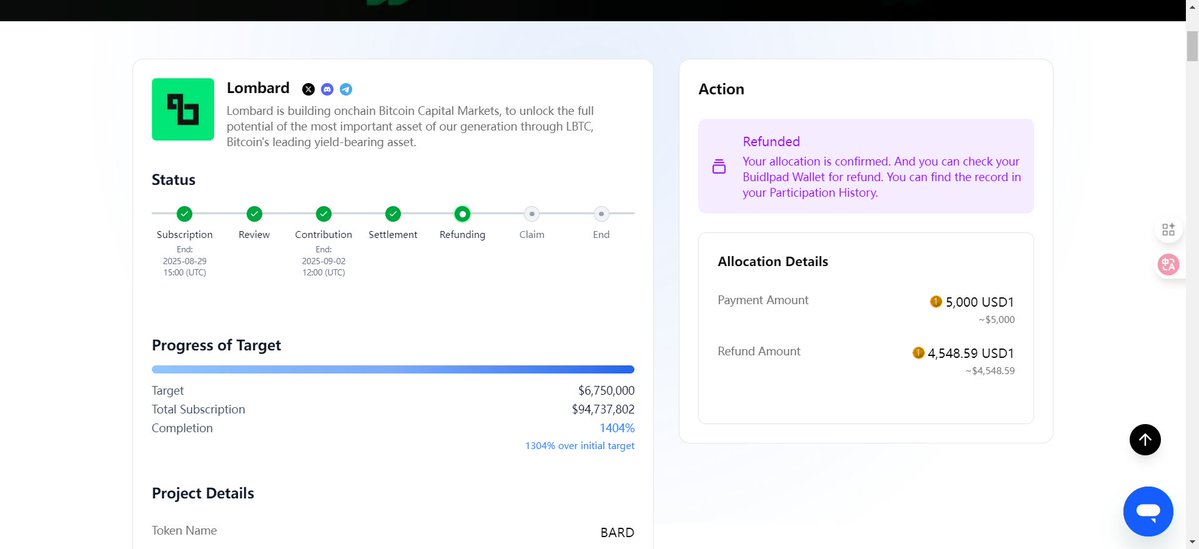Viewport: 1199px width, 549px height.
Task: Select the End step marker
Action: point(601,213)
